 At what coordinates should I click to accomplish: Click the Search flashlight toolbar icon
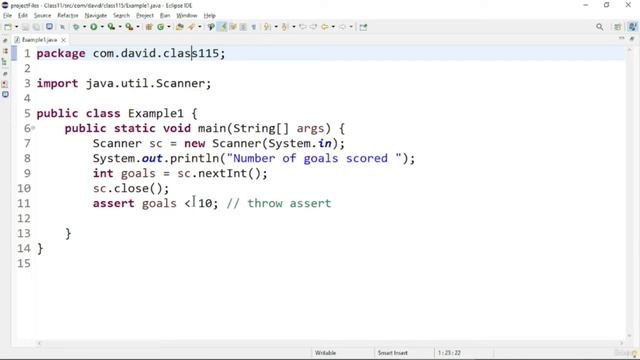[x=191, y=27]
